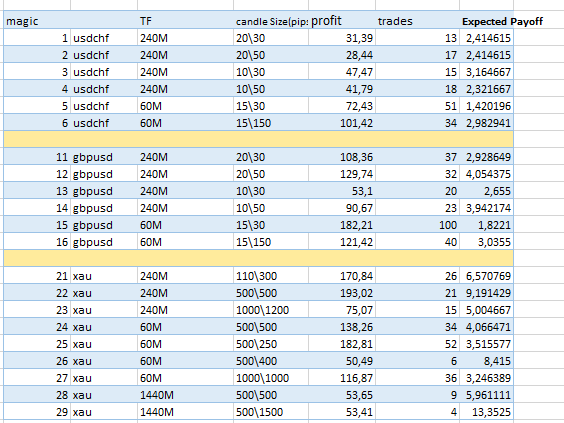This screenshot has width=564, height=423.
Task: Select the 'trades' header cell
Action: pos(417,21)
